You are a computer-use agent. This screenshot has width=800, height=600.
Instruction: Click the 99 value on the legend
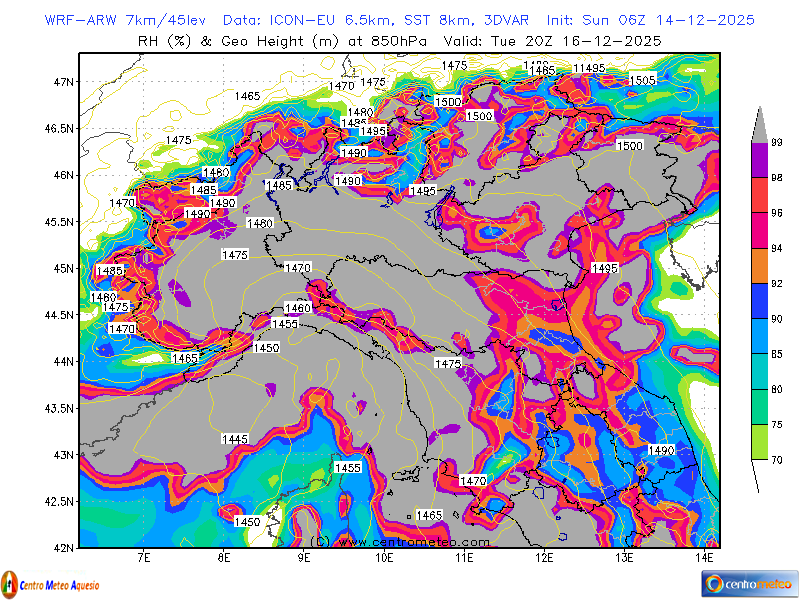(777, 143)
